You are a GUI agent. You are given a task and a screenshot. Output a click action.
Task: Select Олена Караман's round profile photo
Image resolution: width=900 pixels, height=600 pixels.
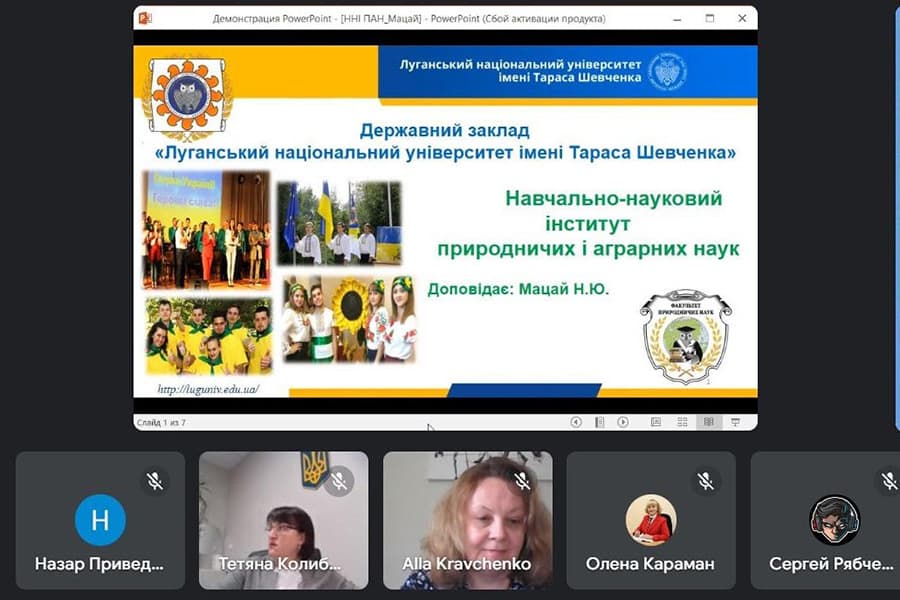651,520
